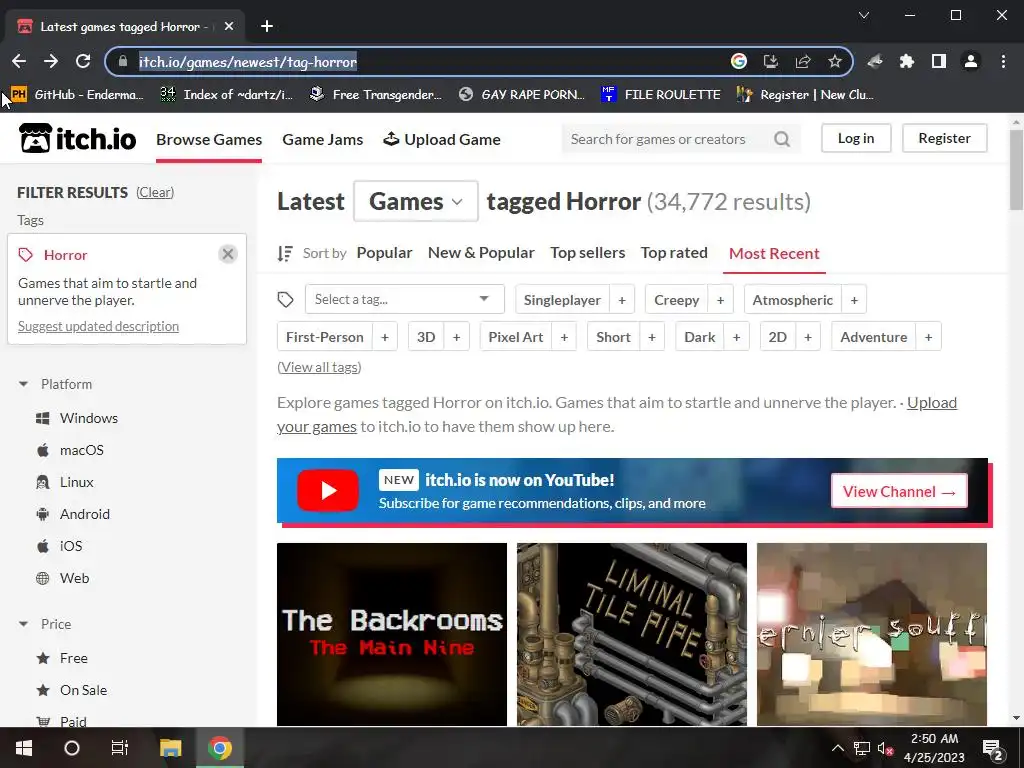Open Game Jams page
1024x768 pixels.
pos(323,139)
